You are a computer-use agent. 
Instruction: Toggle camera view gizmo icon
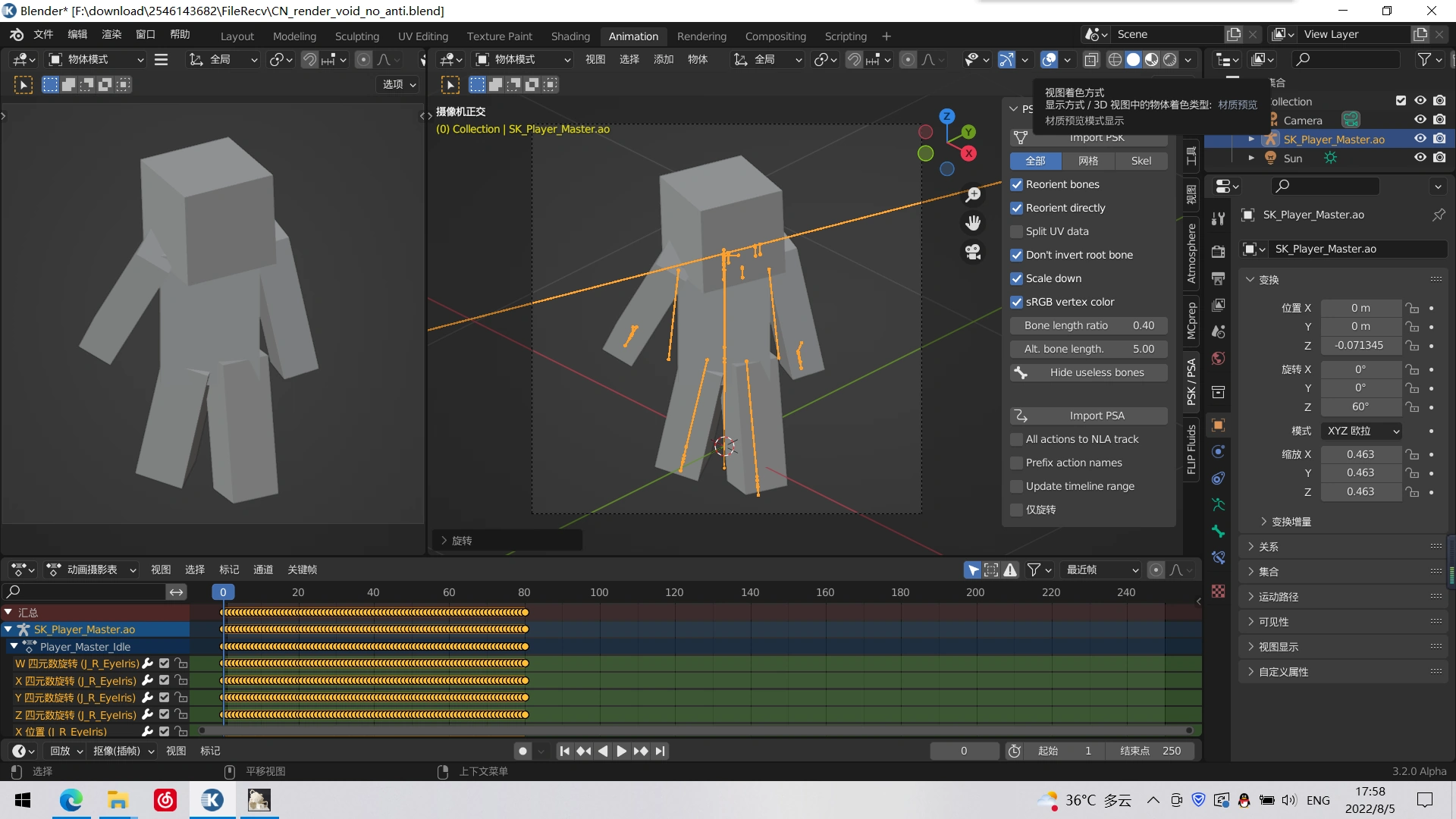tap(973, 252)
